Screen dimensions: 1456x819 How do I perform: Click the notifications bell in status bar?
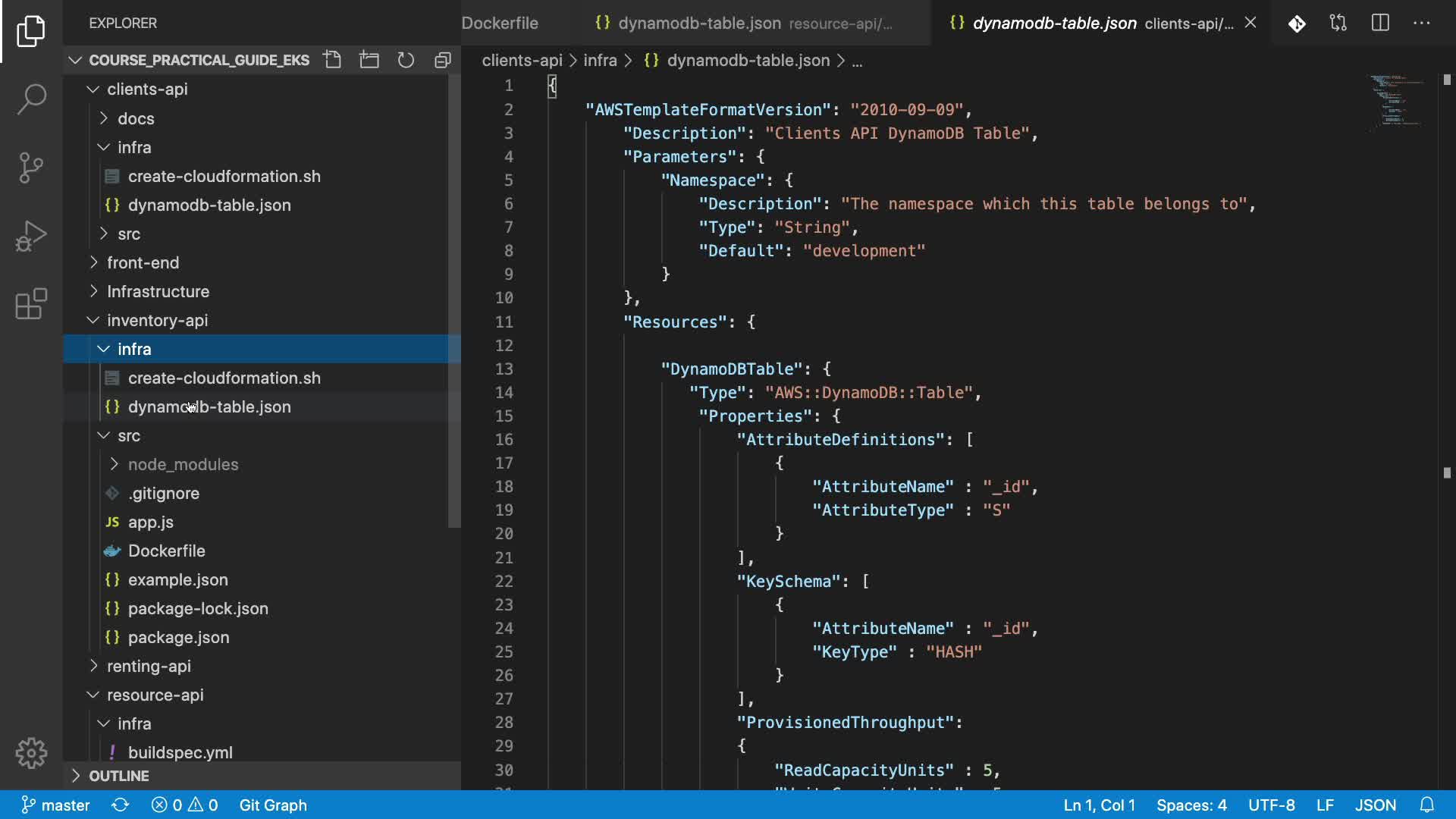pyautogui.click(x=1426, y=805)
